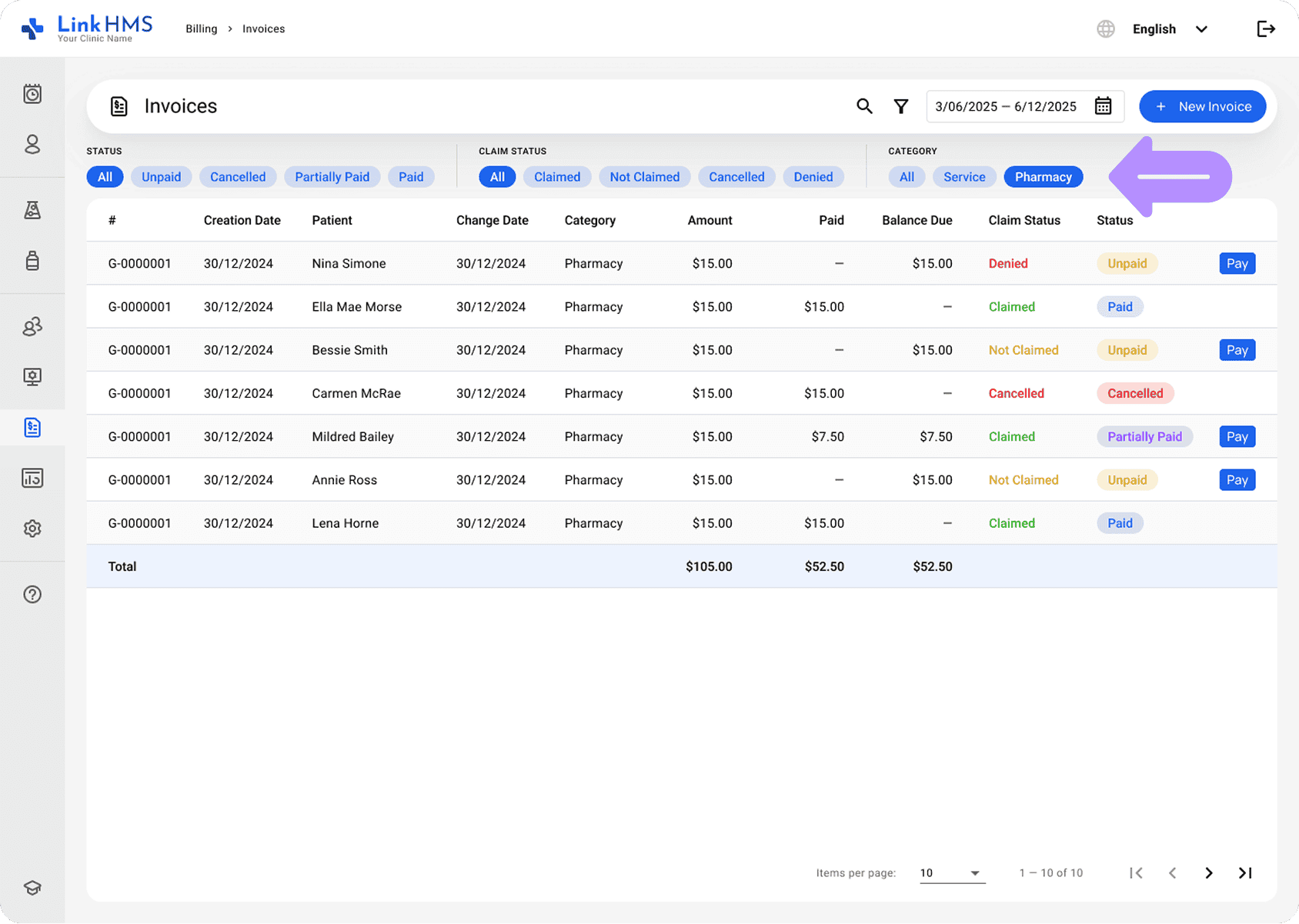Open the billing invoice icon in sidebar
Image resolution: width=1299 pixels, height=924 pixels.
(x=32, y=427)
